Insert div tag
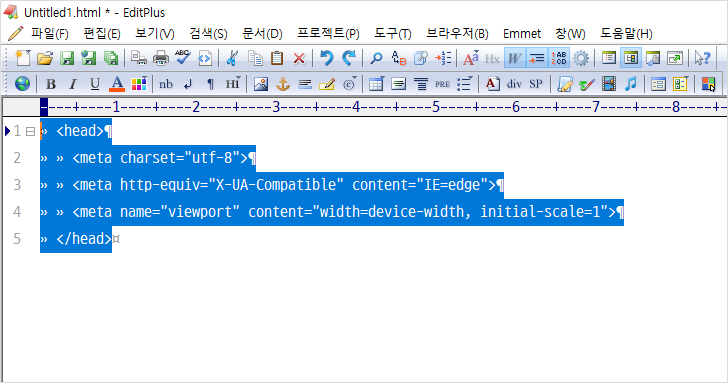The height and width of the screenshot is (383, 728). click(x=514, y=84)
